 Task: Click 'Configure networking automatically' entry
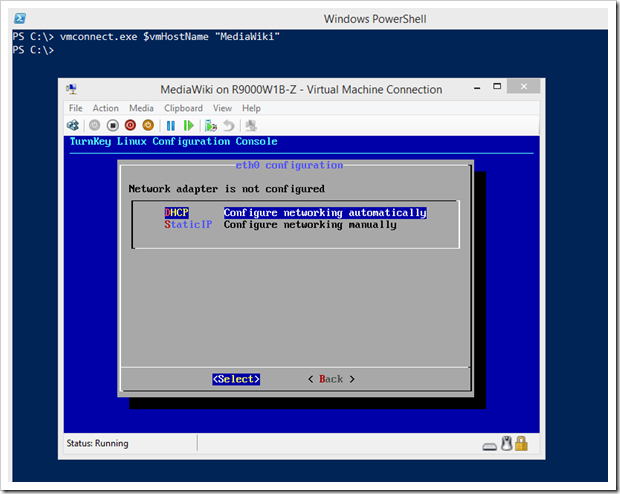point(325,213)
